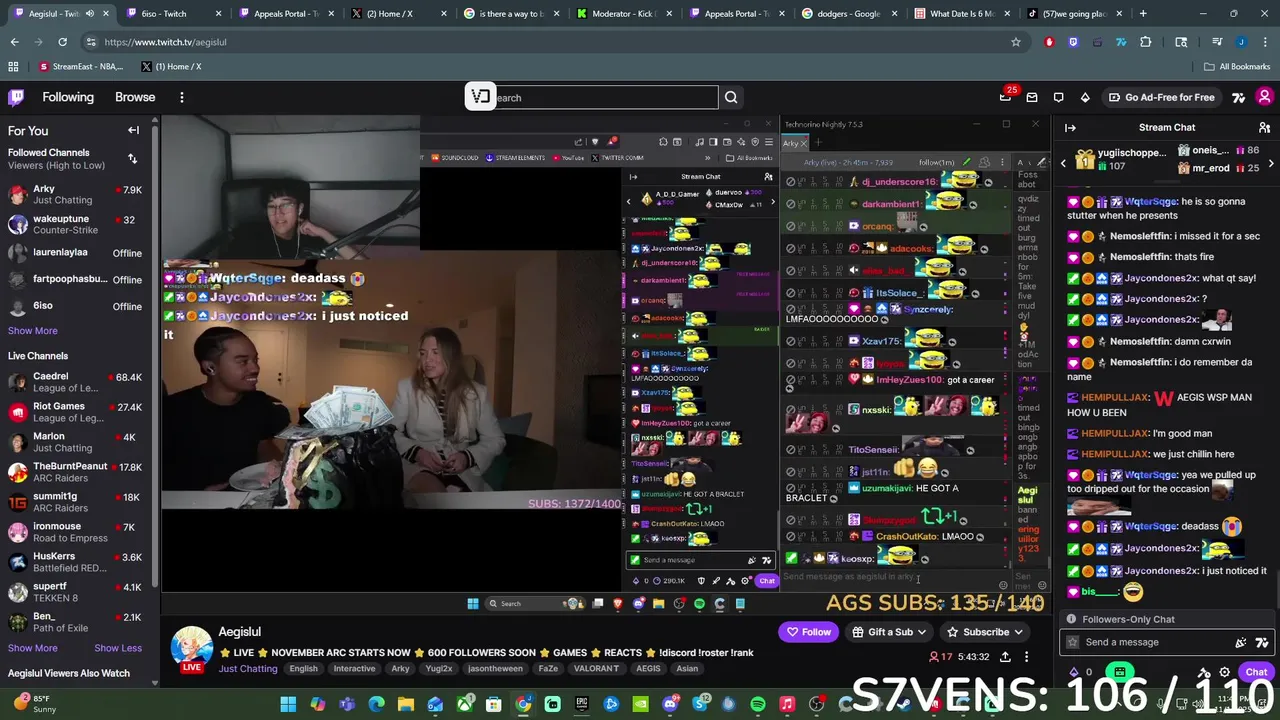The height and width of the screenshot is (720, 1280).
Task: Open the mod tools sword icon in chat
Action: tap(1204, 673)
